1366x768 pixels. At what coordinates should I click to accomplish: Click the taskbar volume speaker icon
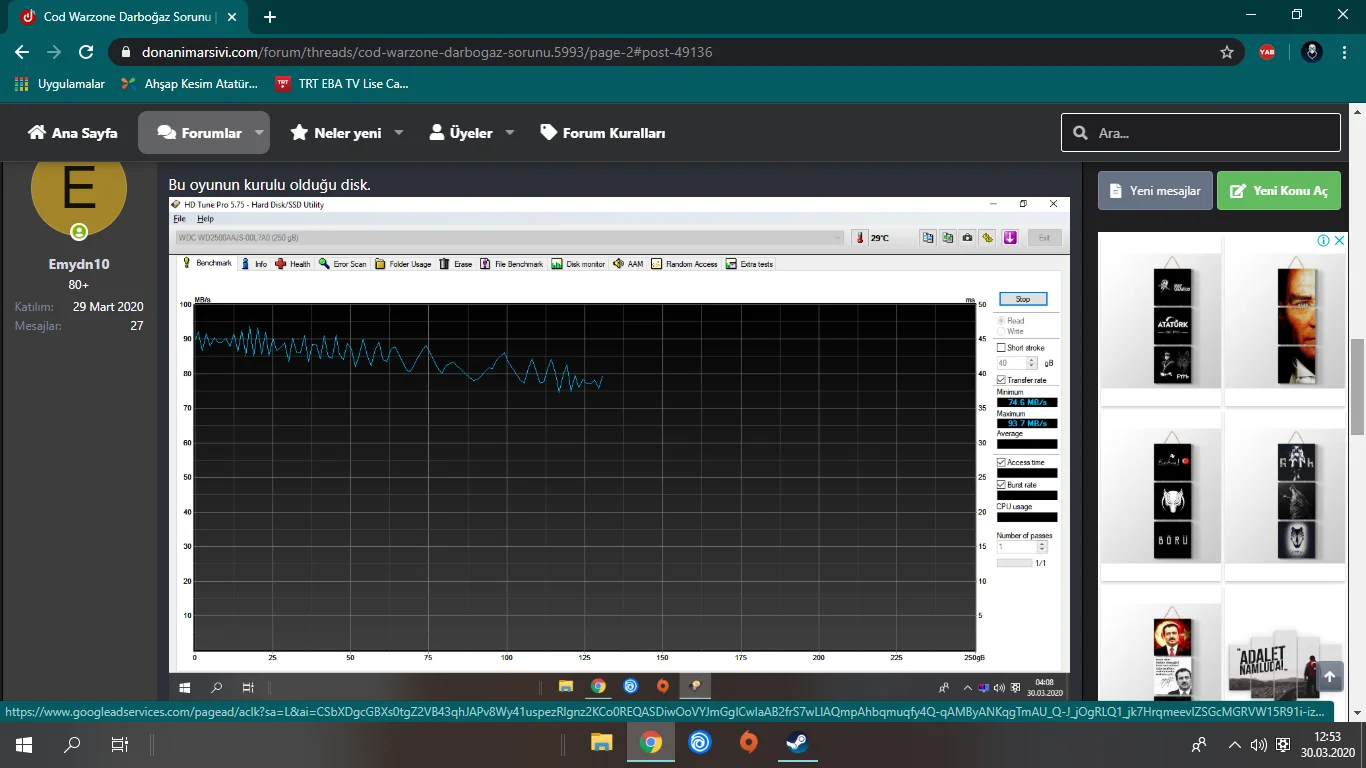pos(1258,745)
